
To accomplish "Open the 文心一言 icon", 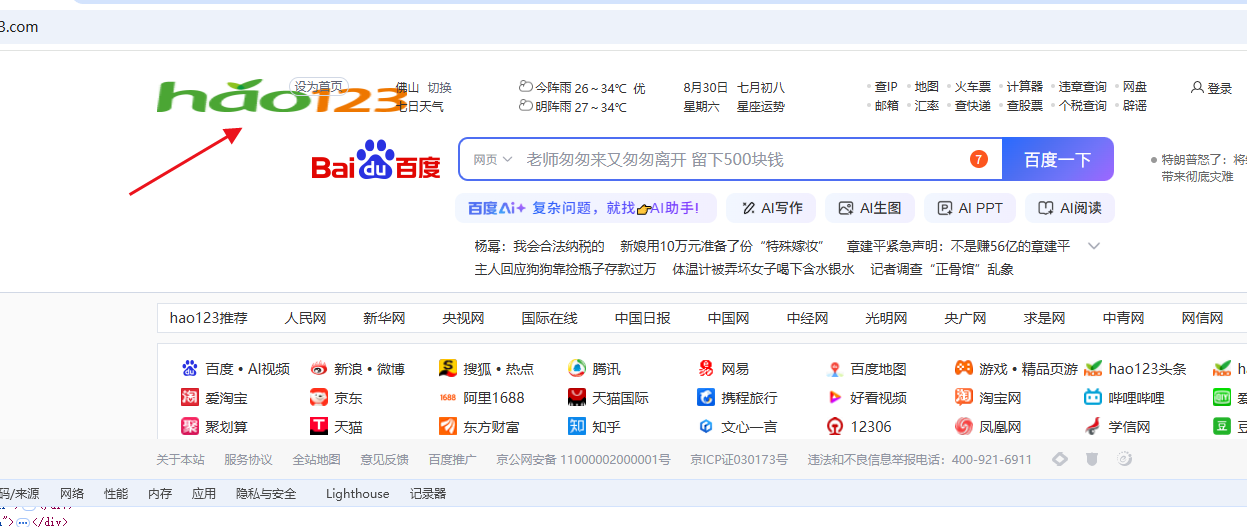I will [x=706, y=427].
